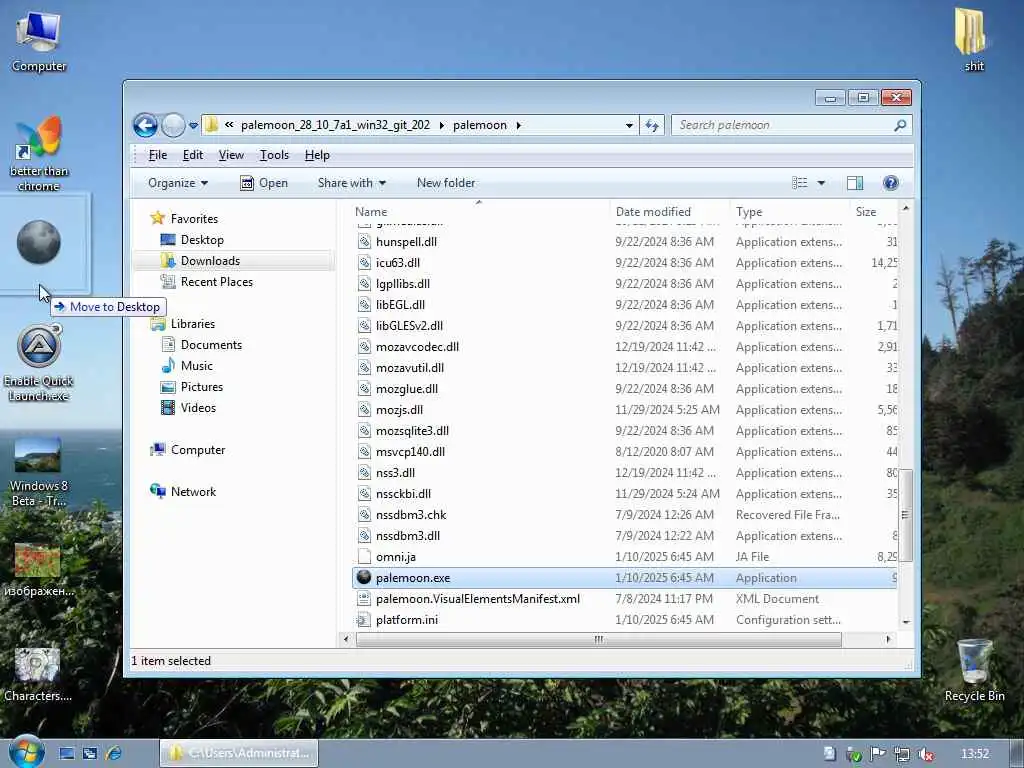The height and width of the screenshot is (768, 1024).
Task: Select nssdbm3.chk file icon
Action: click(364, 515)
